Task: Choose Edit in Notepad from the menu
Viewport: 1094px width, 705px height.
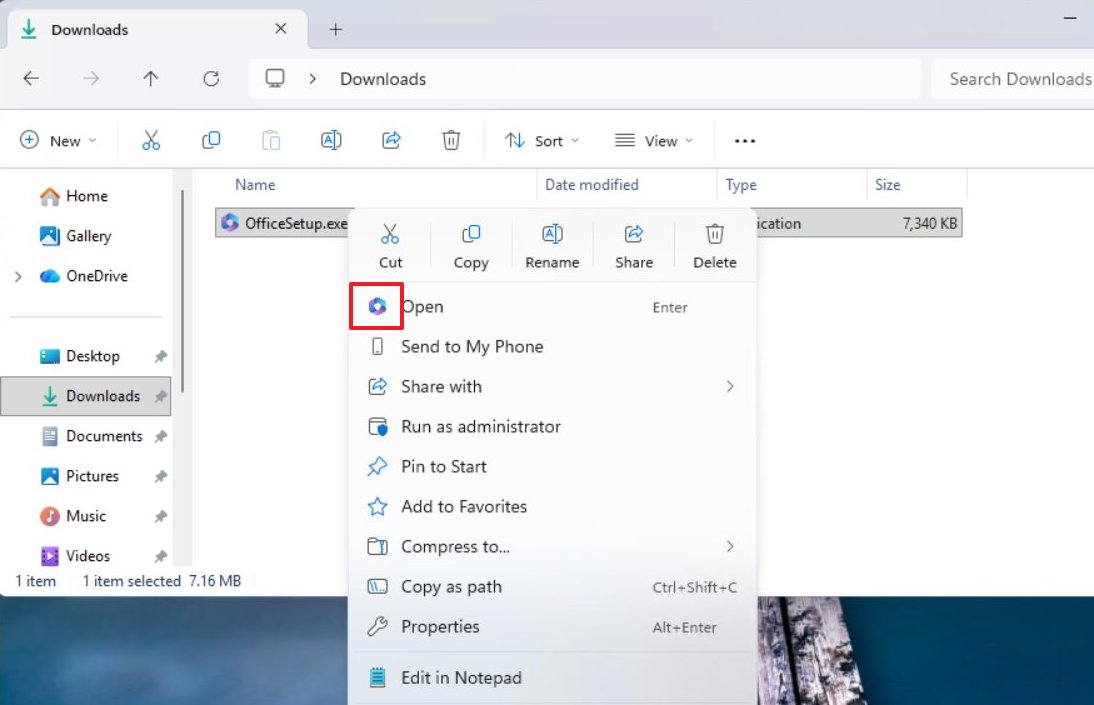Action: pyautogui.click(x=461, y=677)
